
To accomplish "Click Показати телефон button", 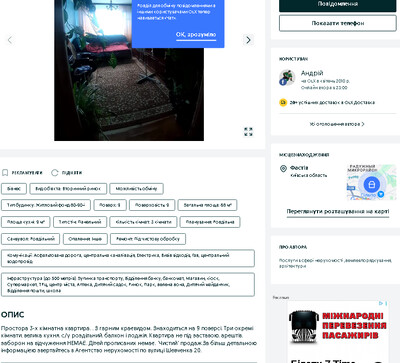I will pyautogui.click(x=338, y=23).
